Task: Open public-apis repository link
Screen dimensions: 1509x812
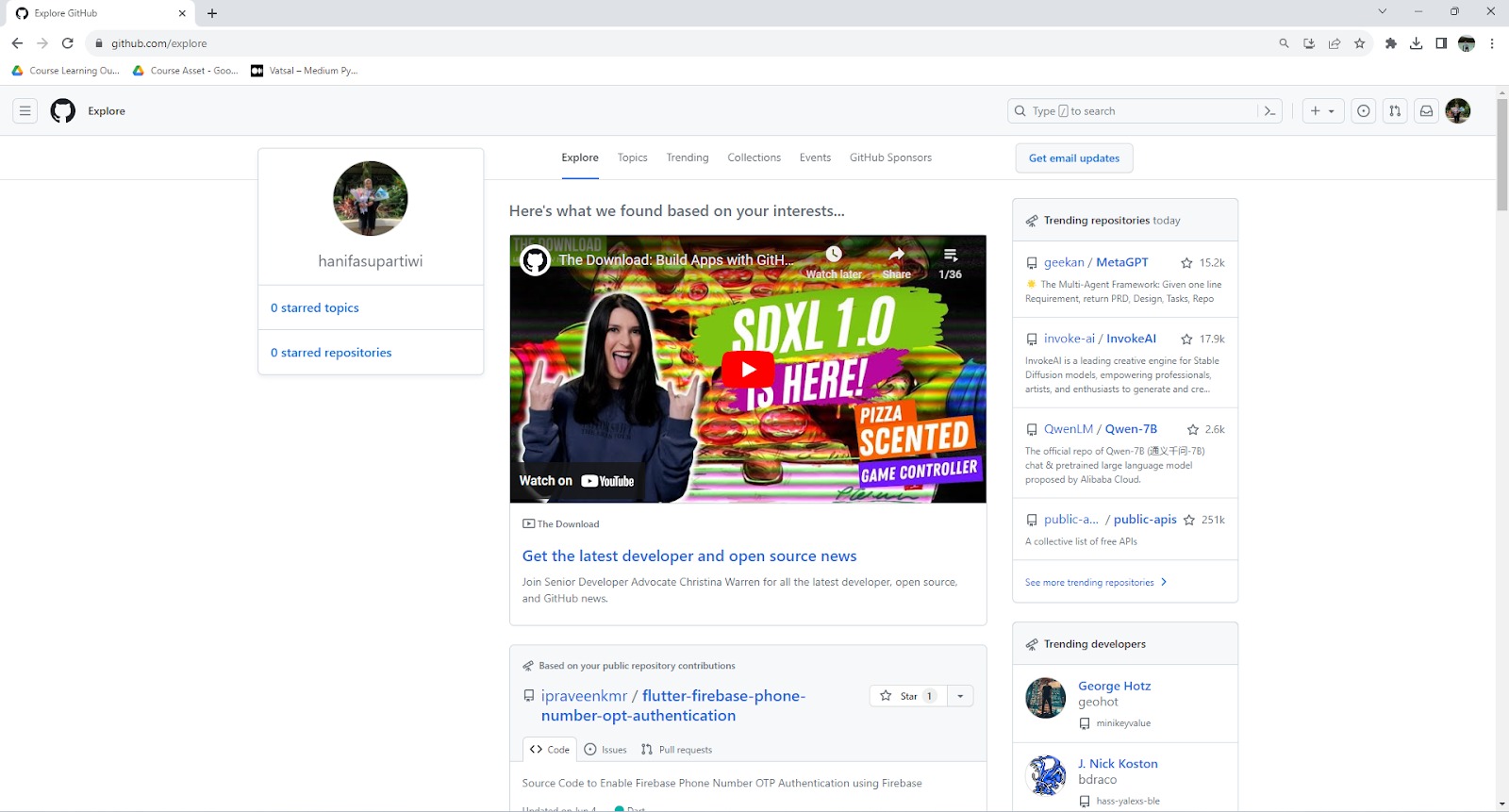Action: 1110,521
